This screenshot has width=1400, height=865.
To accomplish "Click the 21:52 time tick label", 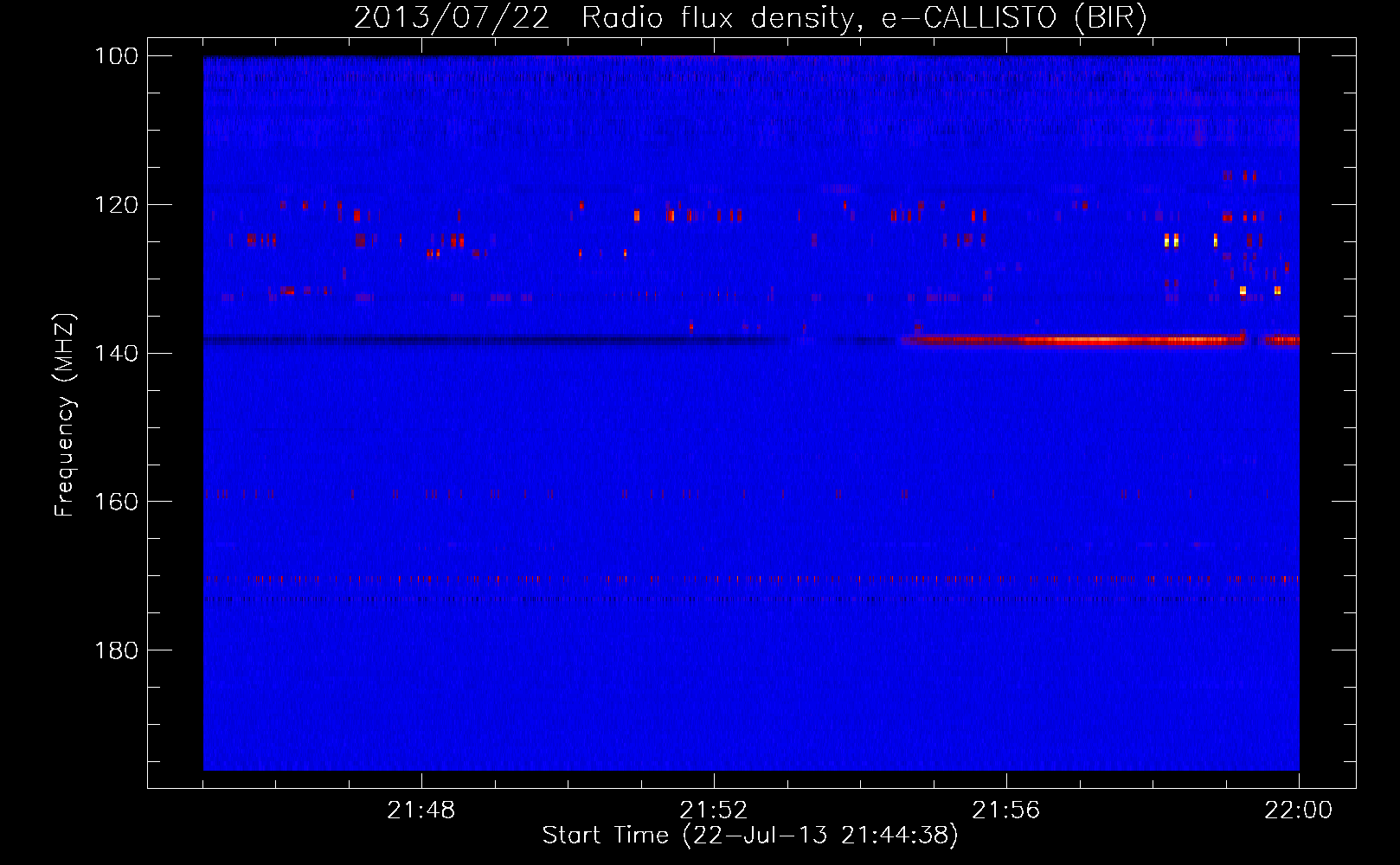I will click(x=714, y=811).
